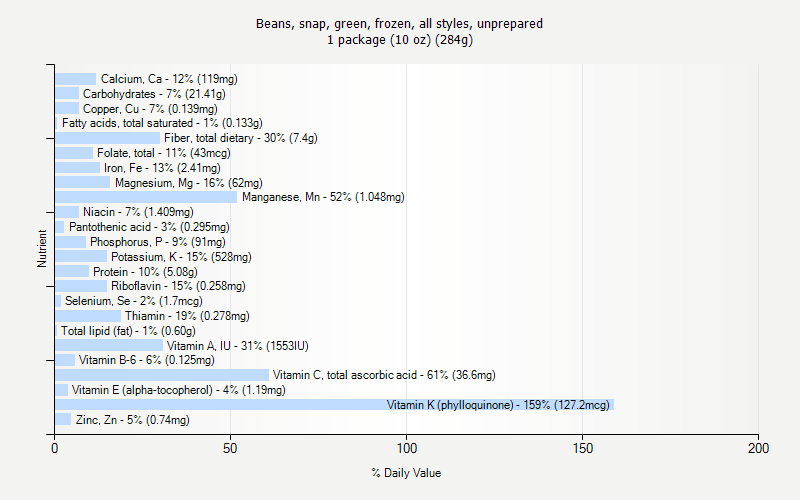
Task: Click the blue bar beside Protein
Action: (x=72, y=271)
